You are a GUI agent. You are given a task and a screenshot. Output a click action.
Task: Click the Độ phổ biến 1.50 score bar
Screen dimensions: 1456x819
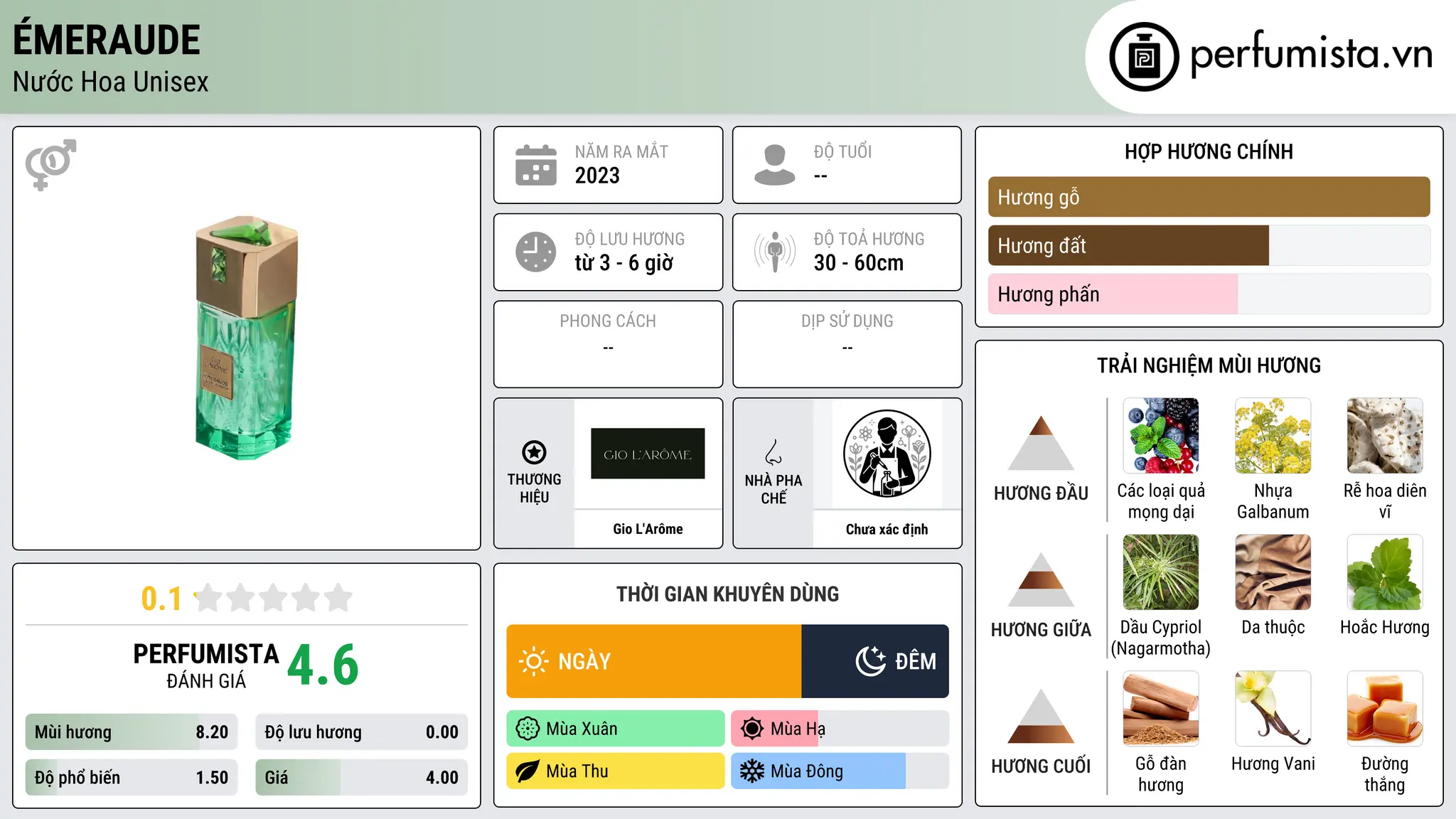click(132, 777)
